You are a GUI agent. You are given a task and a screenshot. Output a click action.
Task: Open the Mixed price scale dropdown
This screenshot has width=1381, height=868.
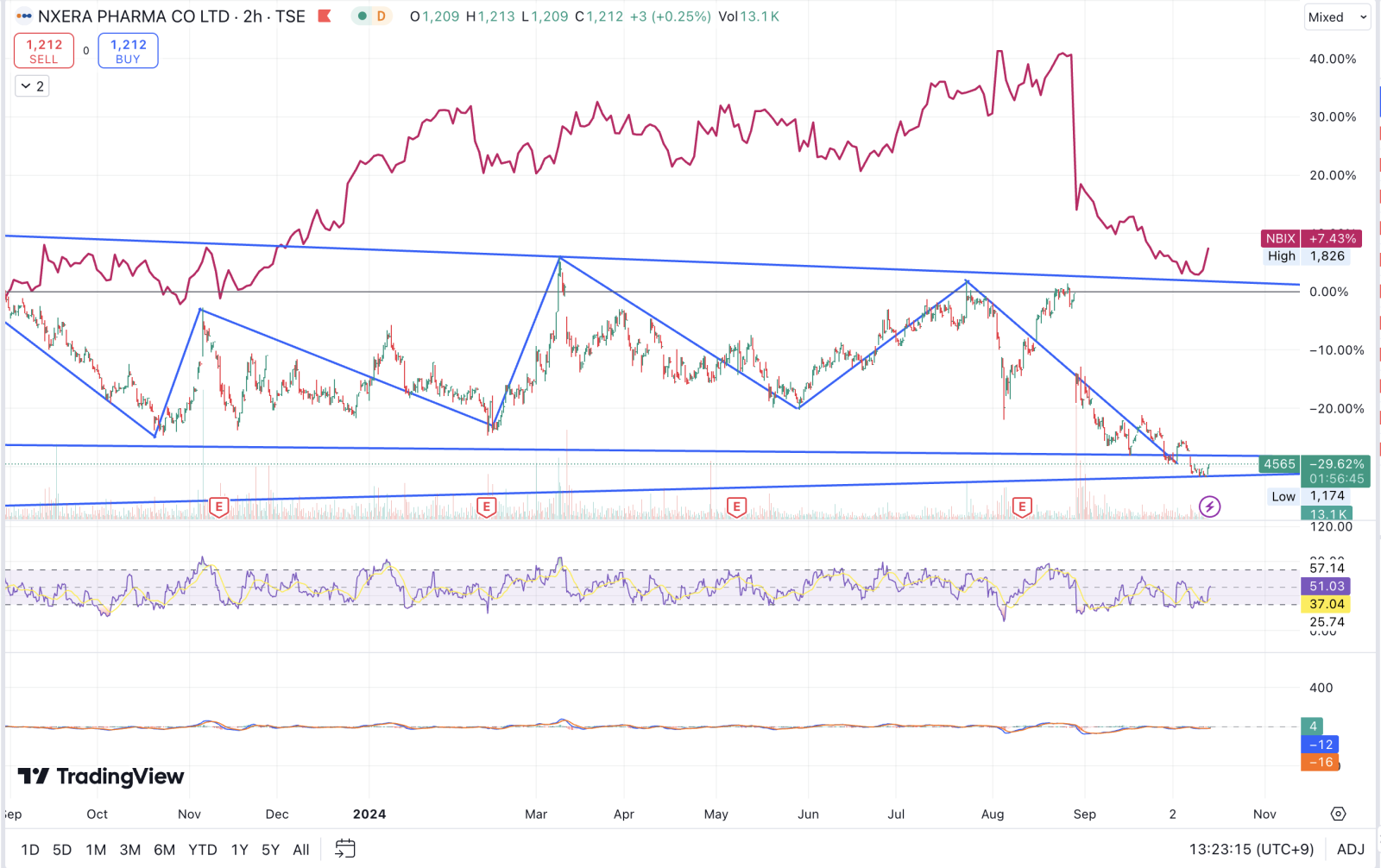(1337, 17)
